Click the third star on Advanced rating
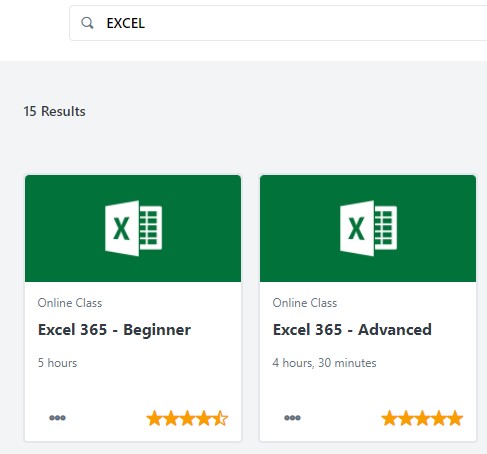Image resolution: width=487 pixels, height=454 pixels. 422,418
